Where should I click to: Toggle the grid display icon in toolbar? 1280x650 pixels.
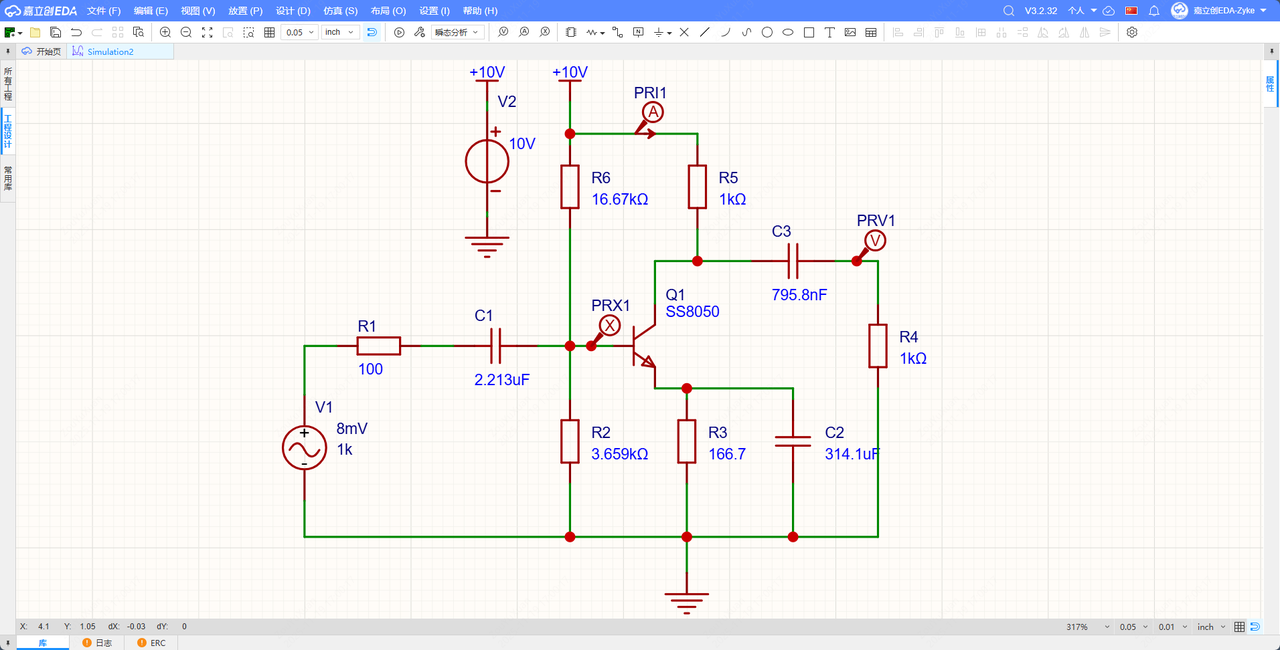click(x=269, y=32)
